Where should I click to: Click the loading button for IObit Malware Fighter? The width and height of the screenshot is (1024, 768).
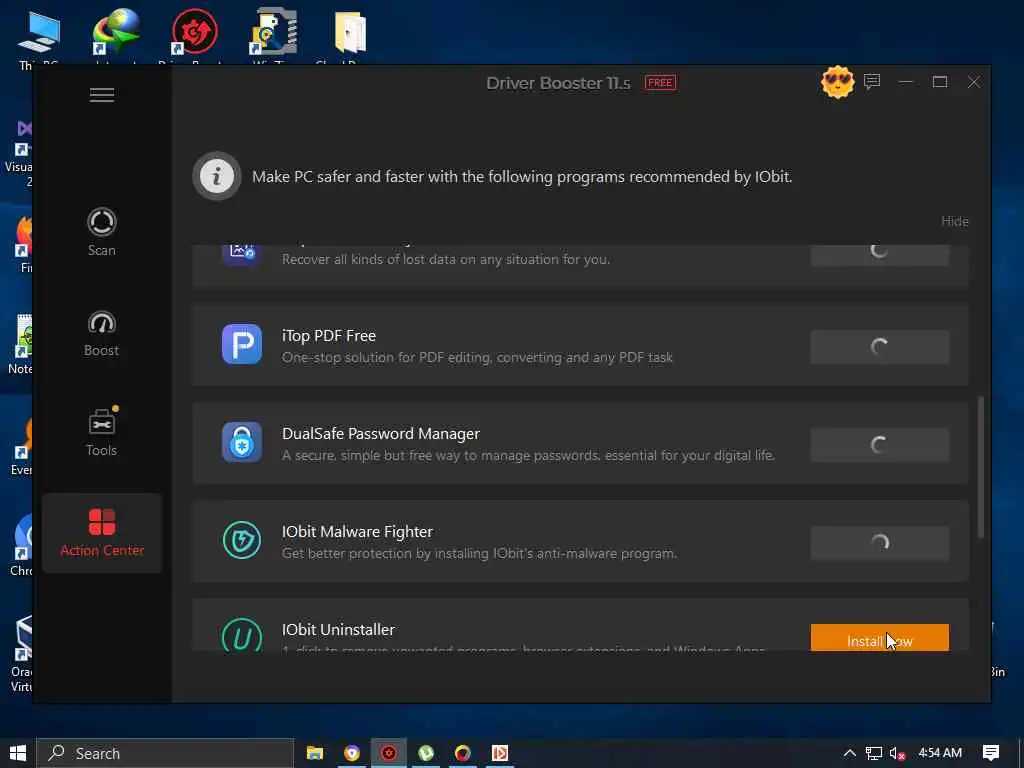pos(880,543)
